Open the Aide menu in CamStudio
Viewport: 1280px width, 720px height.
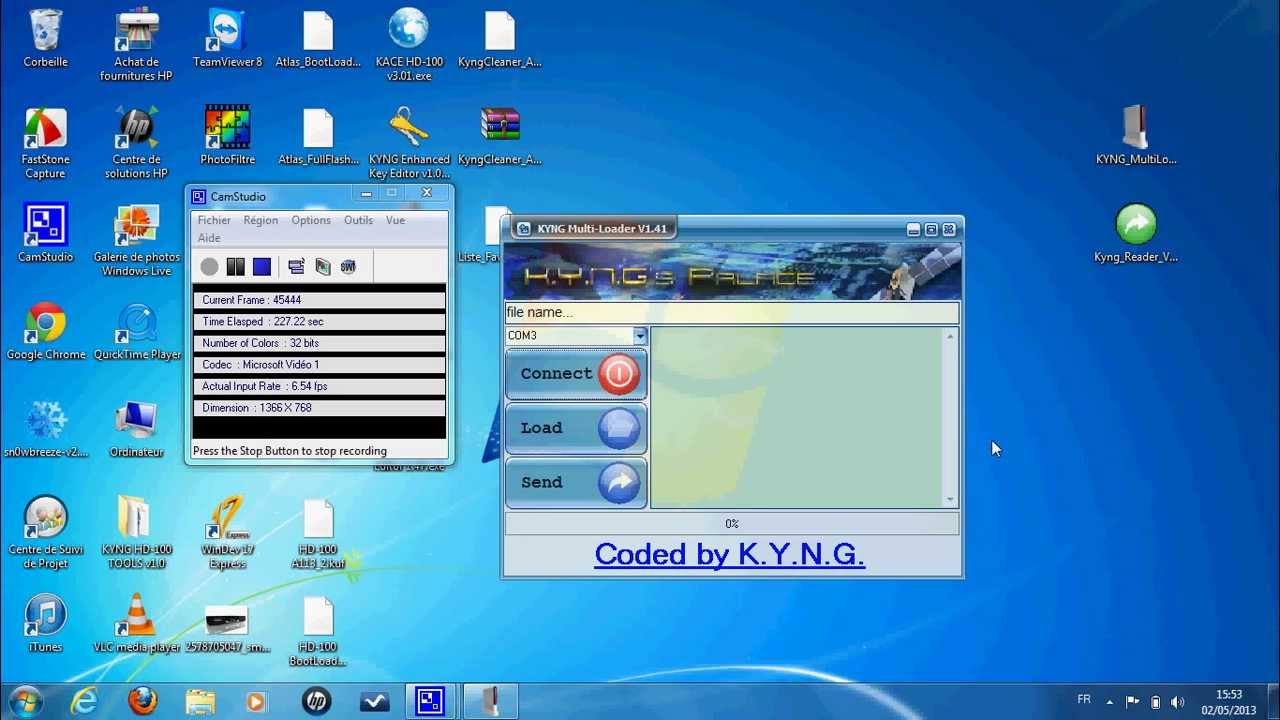pos(209,238)
